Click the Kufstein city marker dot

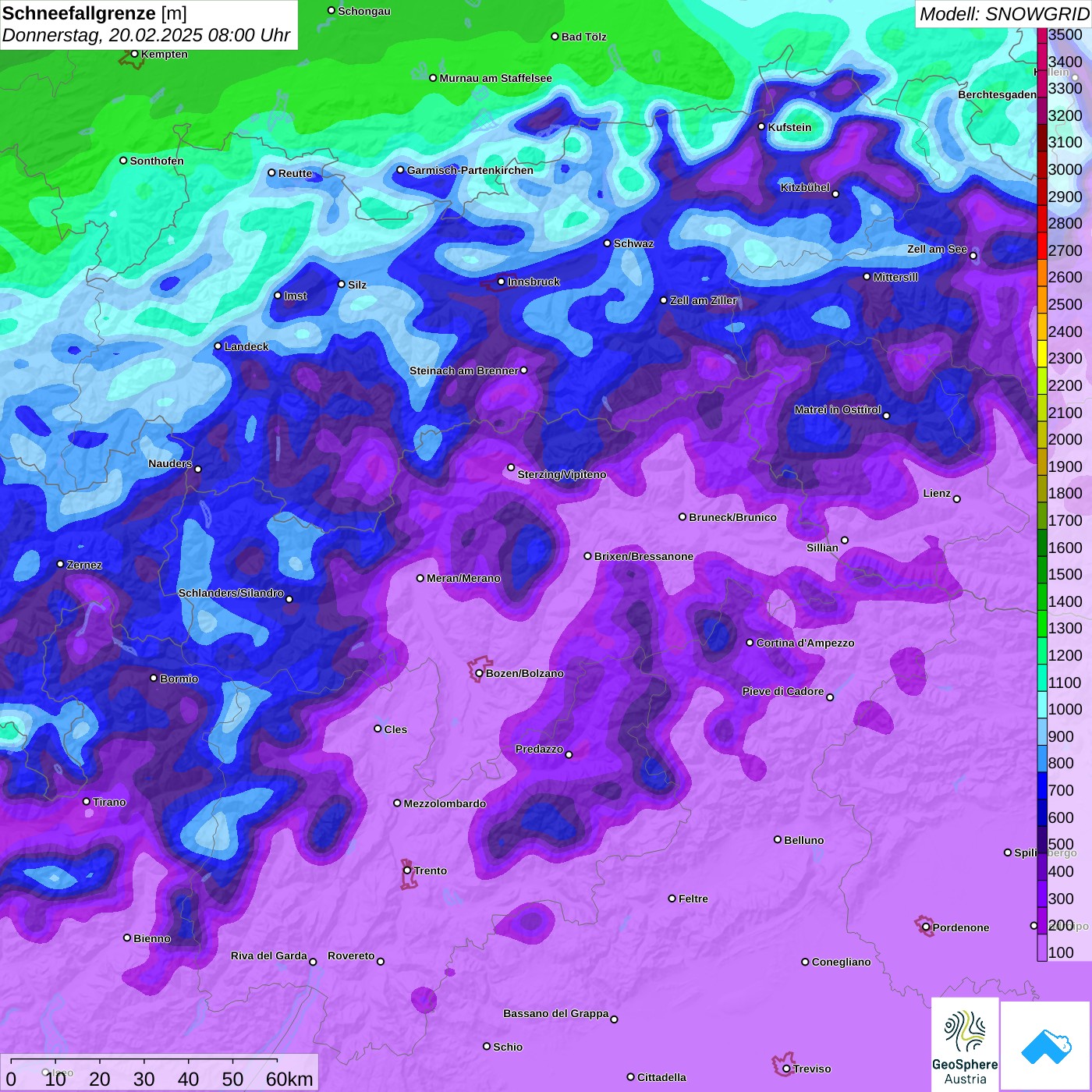[x=762, y=126]
